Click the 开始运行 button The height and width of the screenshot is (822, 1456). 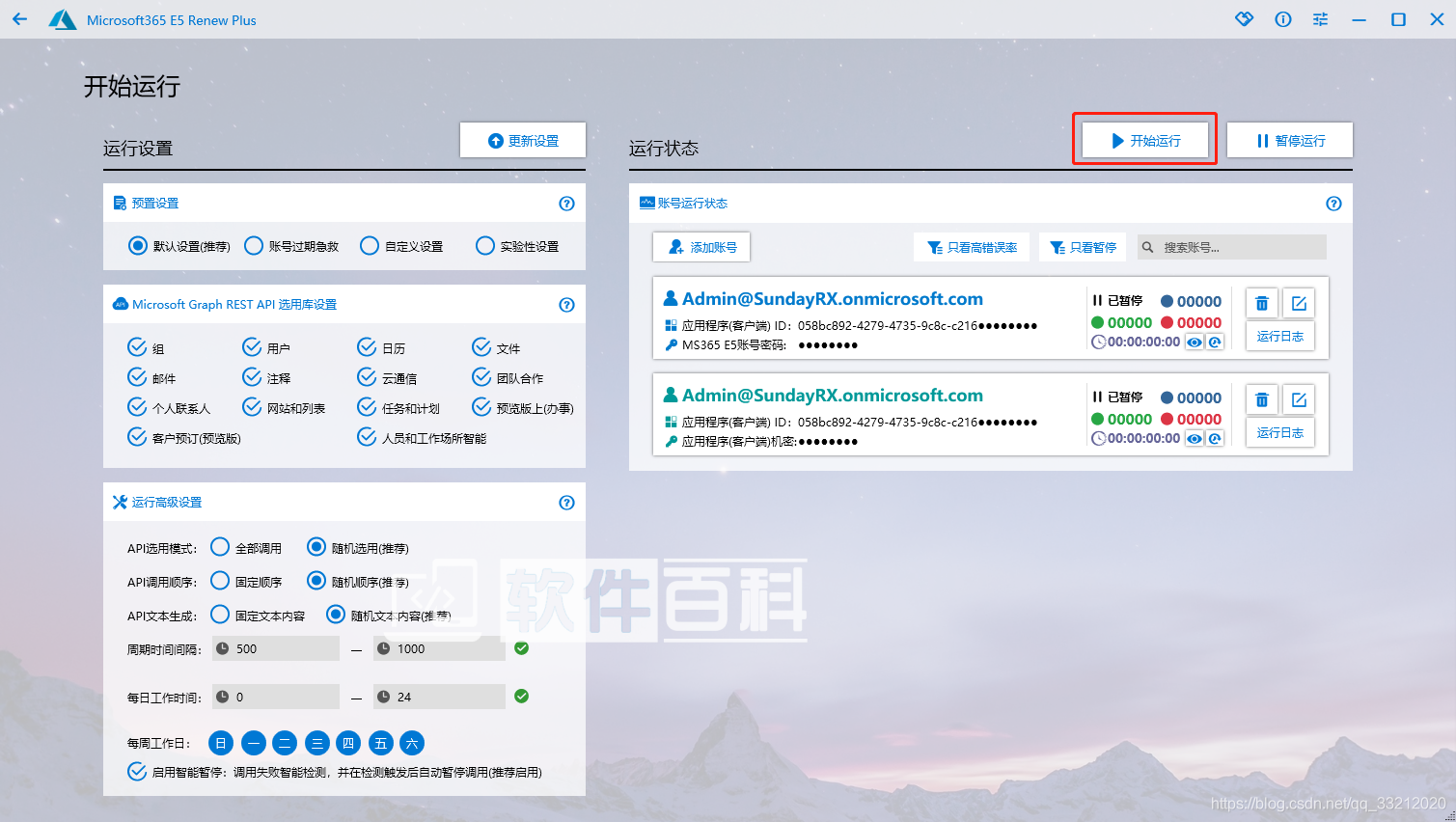pyautogui.click(x=1144, y=140)
